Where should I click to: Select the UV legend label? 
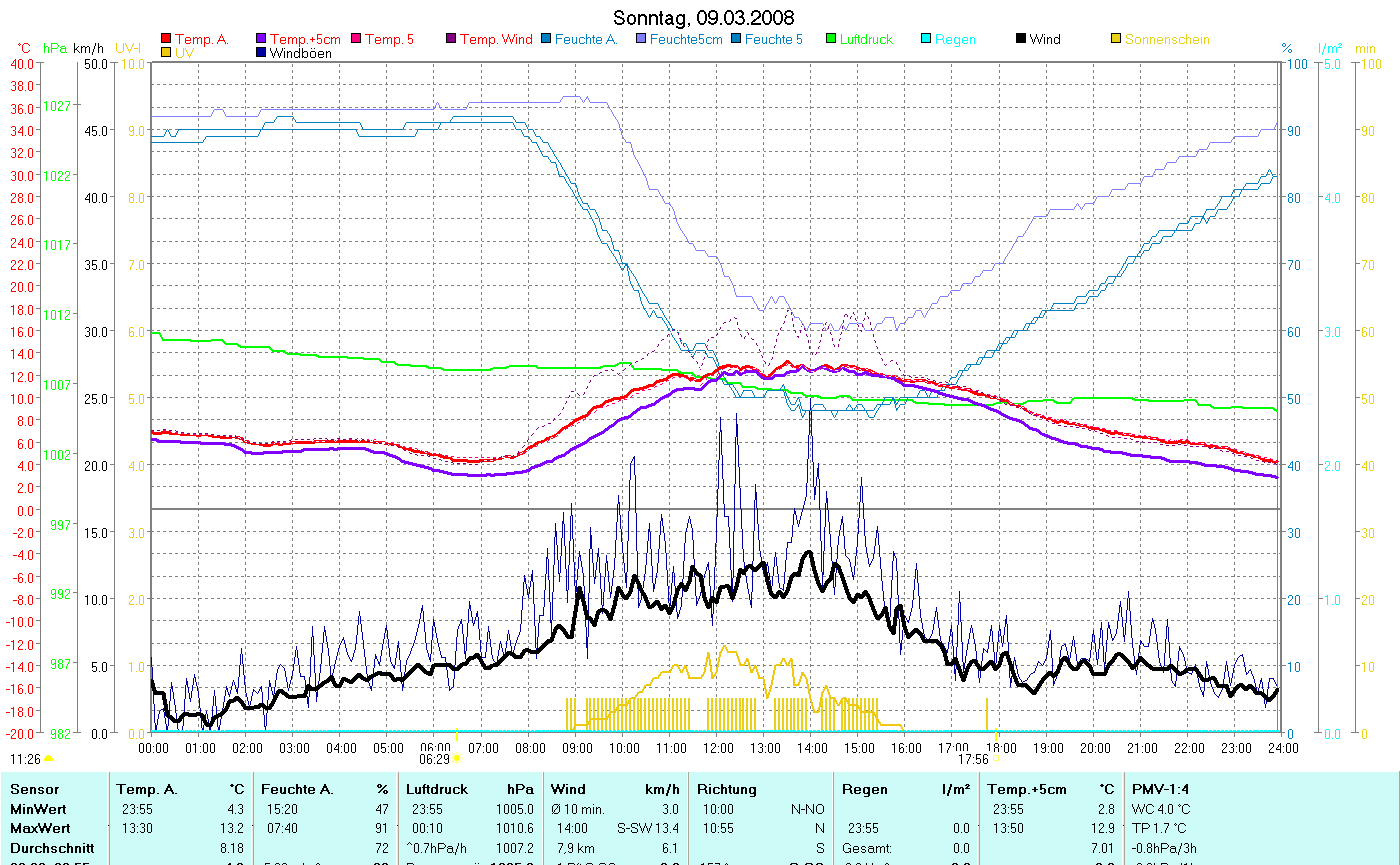click(x=184, y=52)
